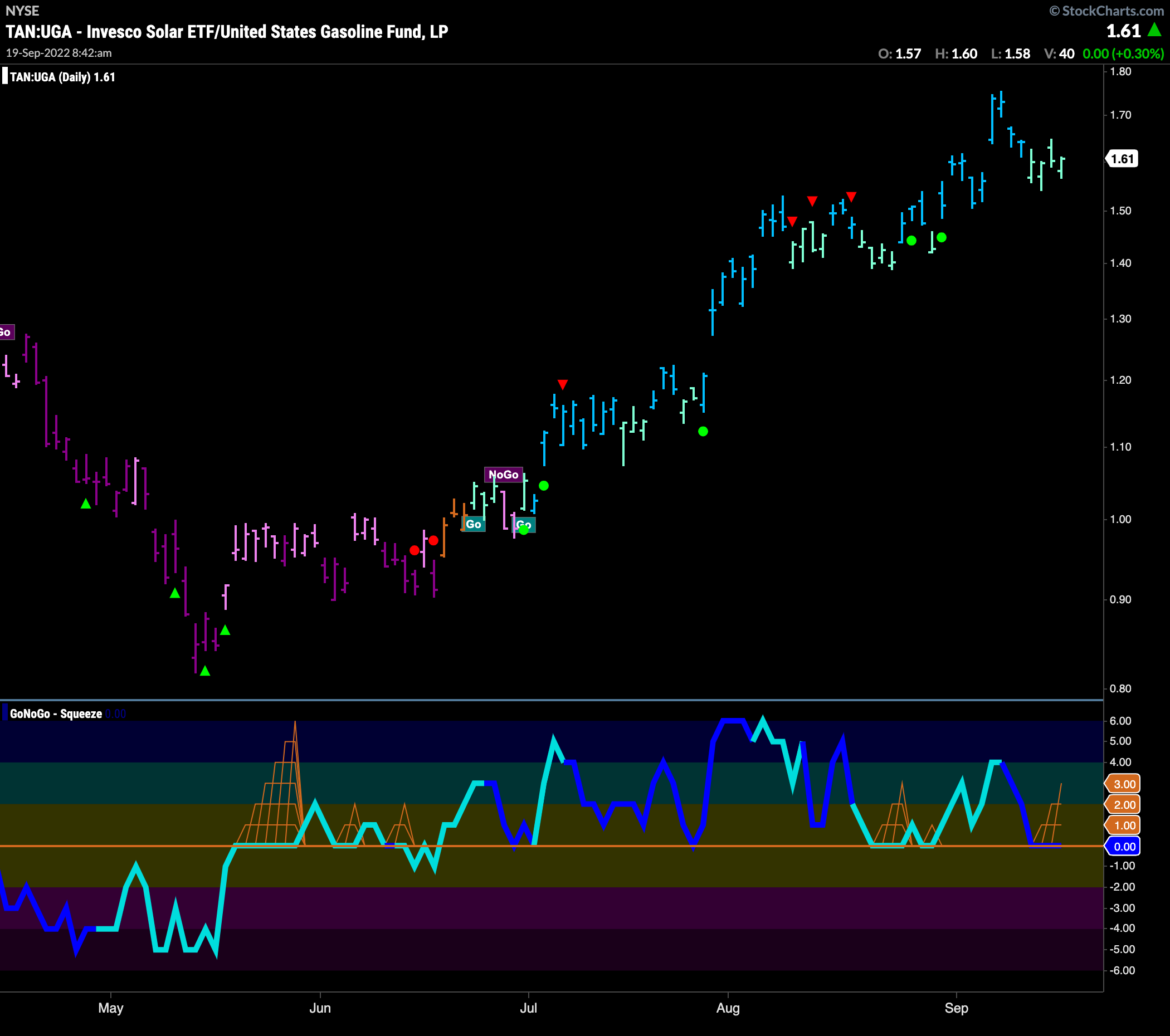Viewport: 1170px width, 1036px height.
Task: Click the 0.90 price axis label
Action: [x=1121, y=600]
